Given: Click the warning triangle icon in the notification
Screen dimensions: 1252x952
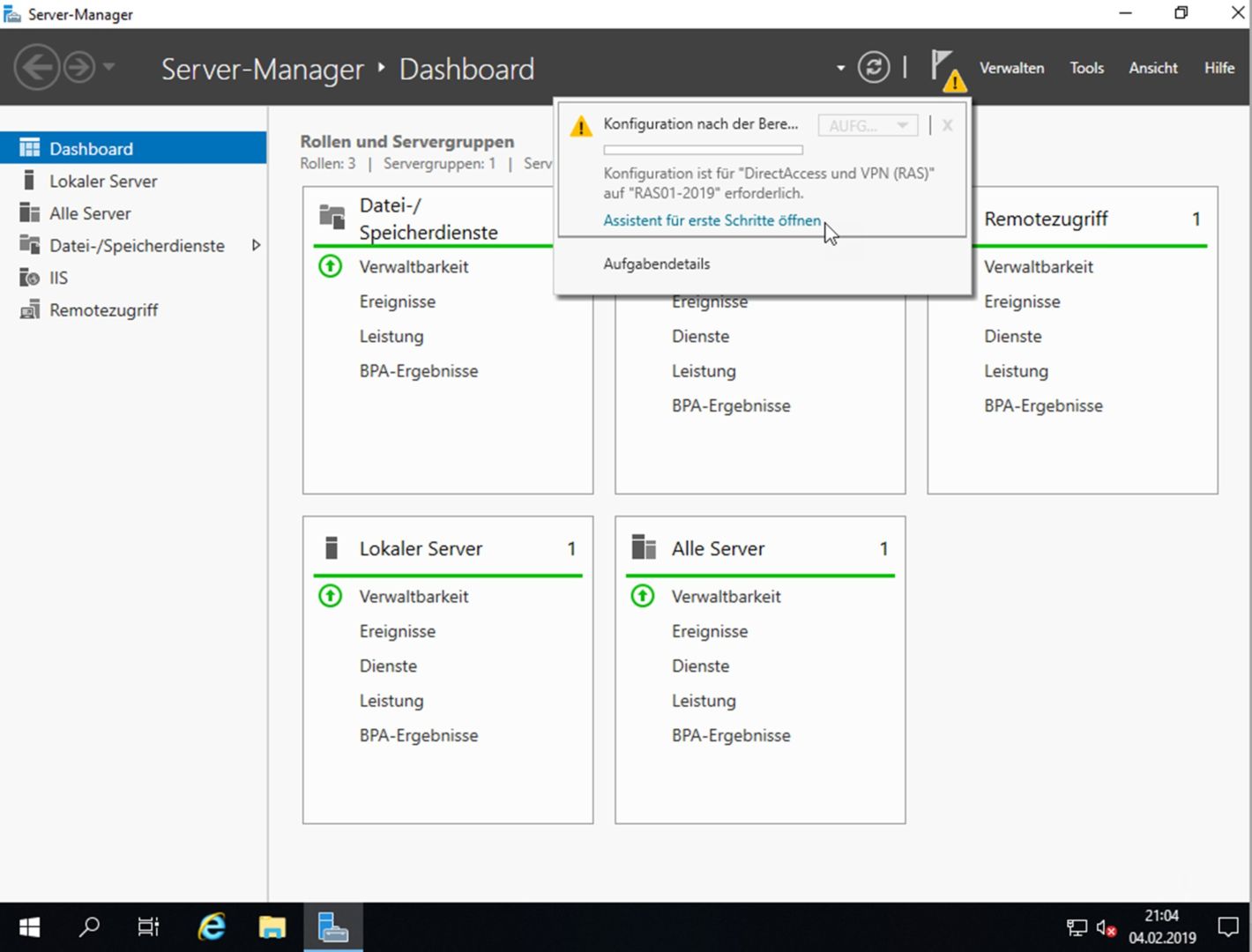Looking at the screenshot, I should point(581,126).
